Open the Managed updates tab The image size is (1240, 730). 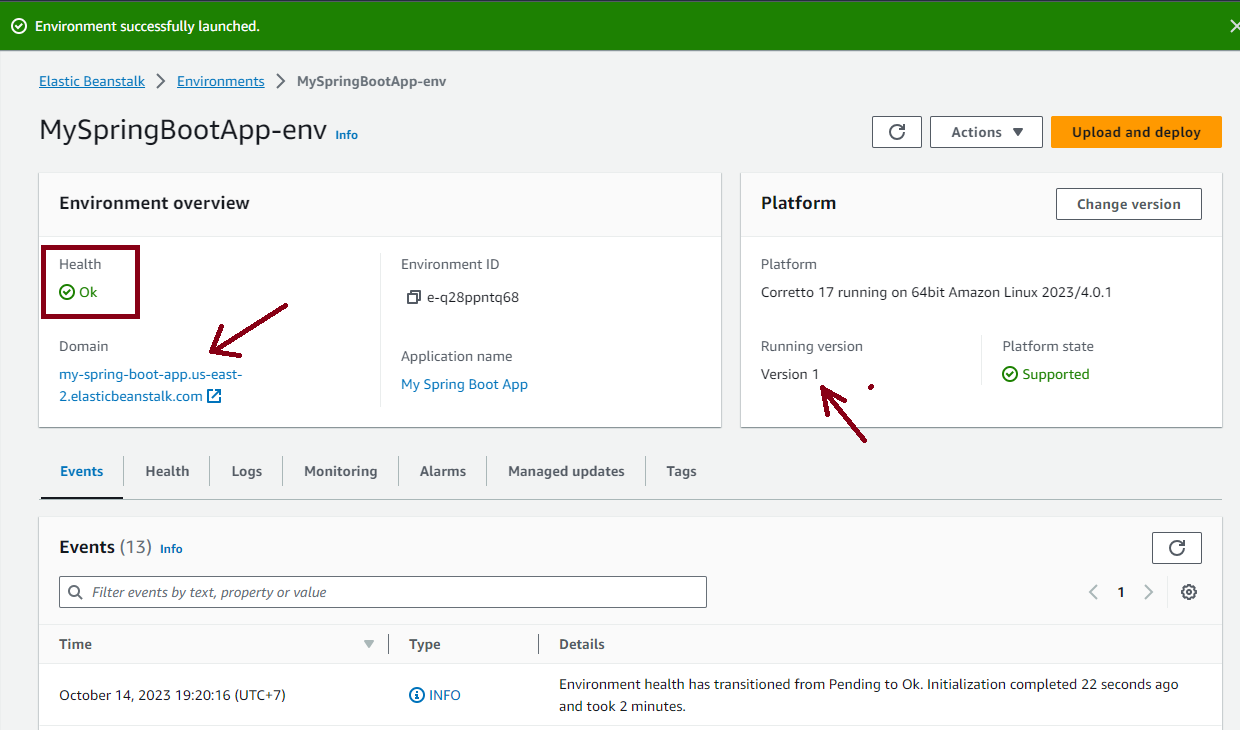tap(566, 471)
